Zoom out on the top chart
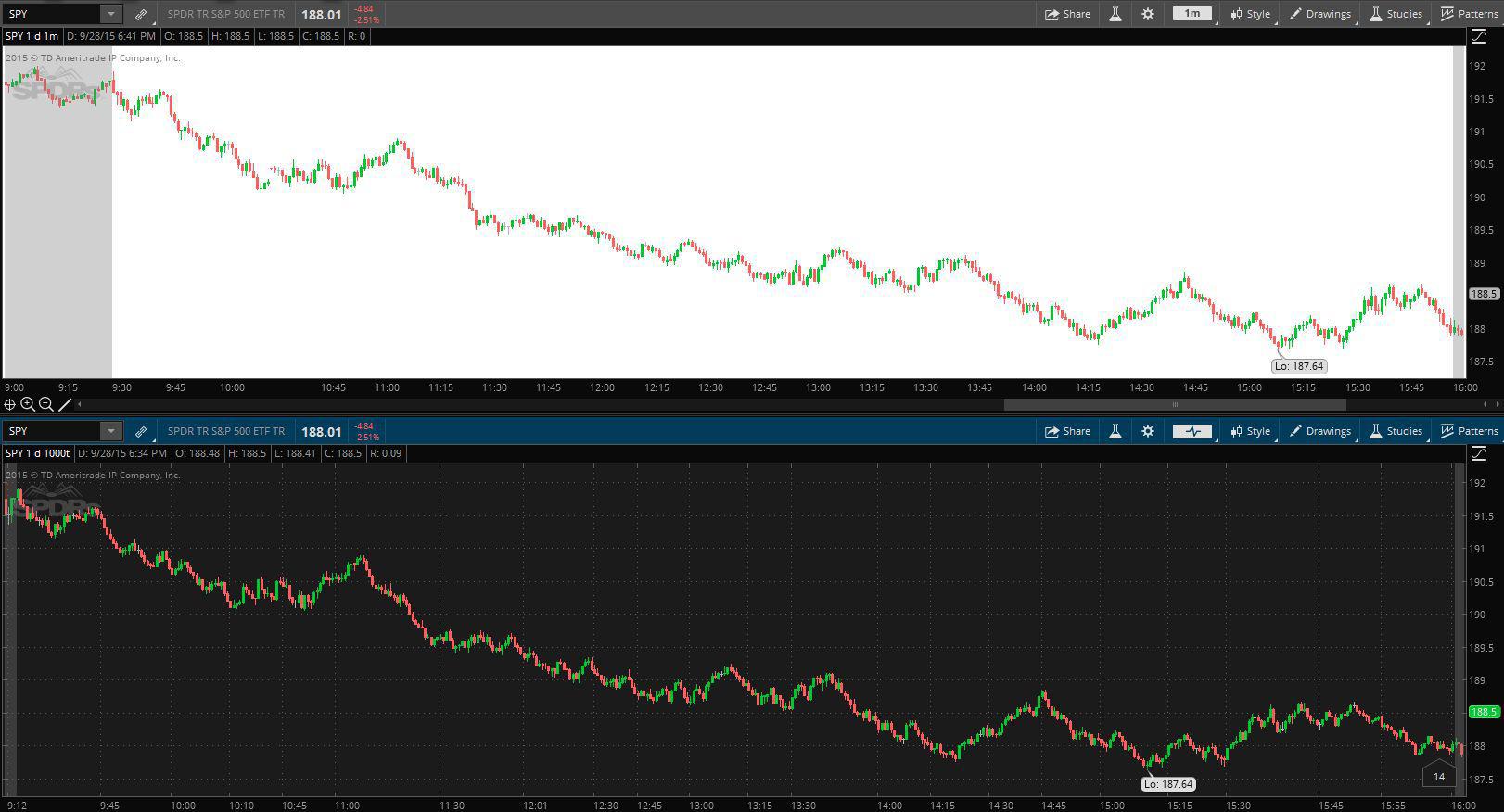This screenshot has height=812, width=1504. (x=46, y=404)
